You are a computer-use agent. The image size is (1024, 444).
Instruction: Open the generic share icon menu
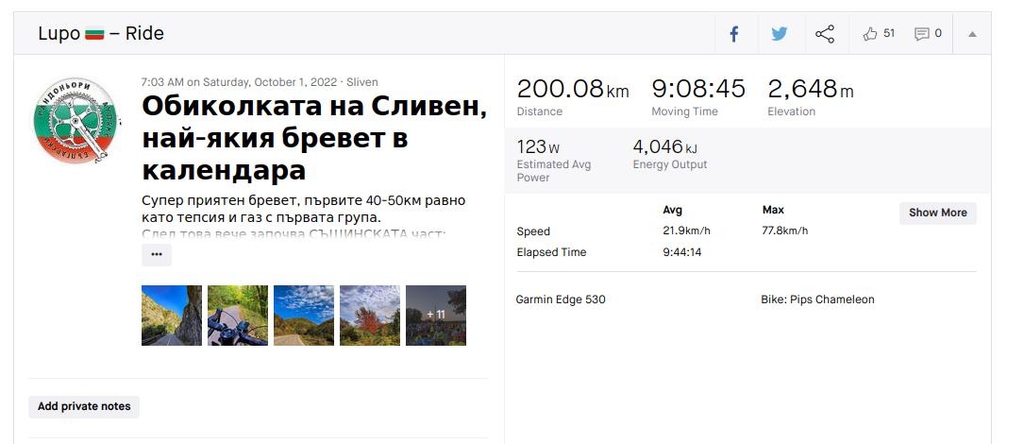(x=824, y=34)
